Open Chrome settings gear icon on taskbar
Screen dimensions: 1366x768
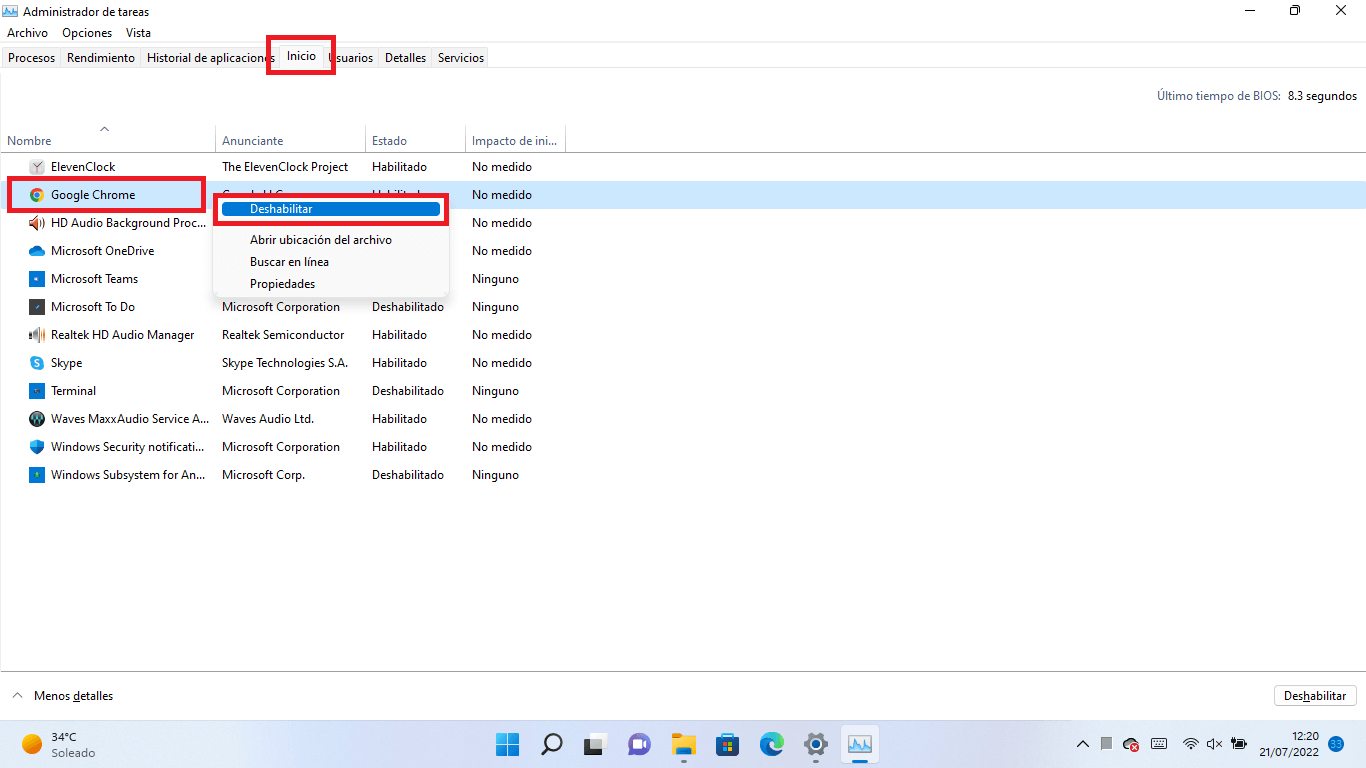[816, 744]
